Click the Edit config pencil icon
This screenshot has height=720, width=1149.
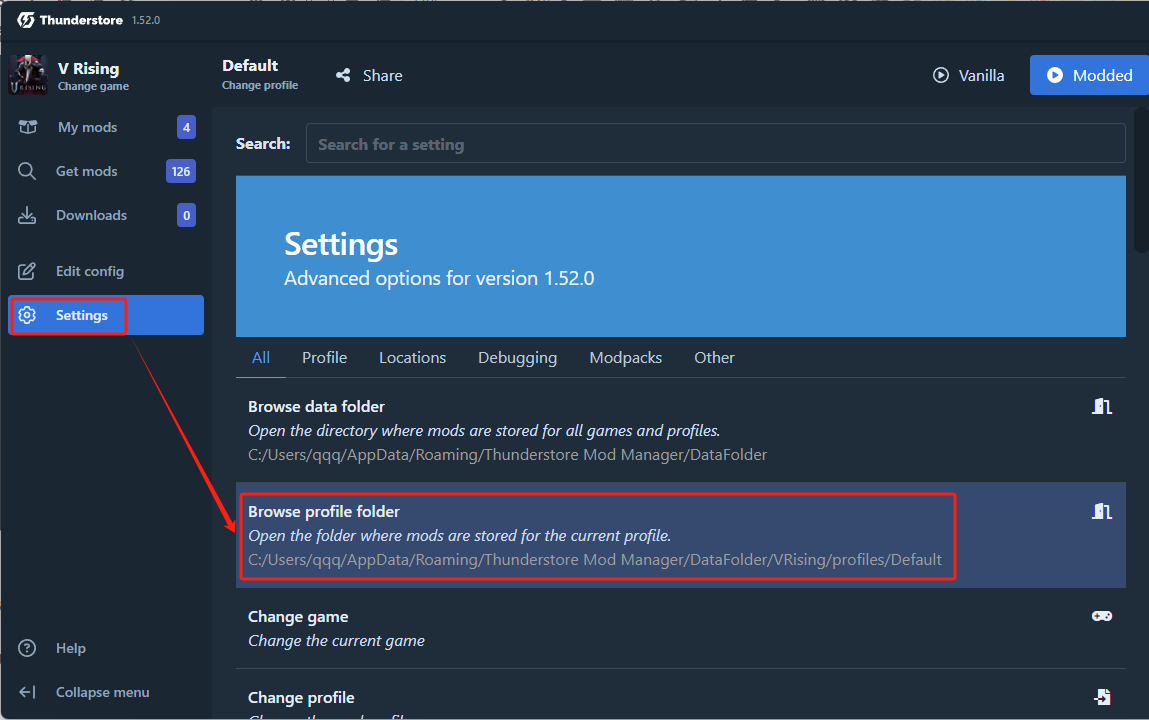(x=27, y=271)
